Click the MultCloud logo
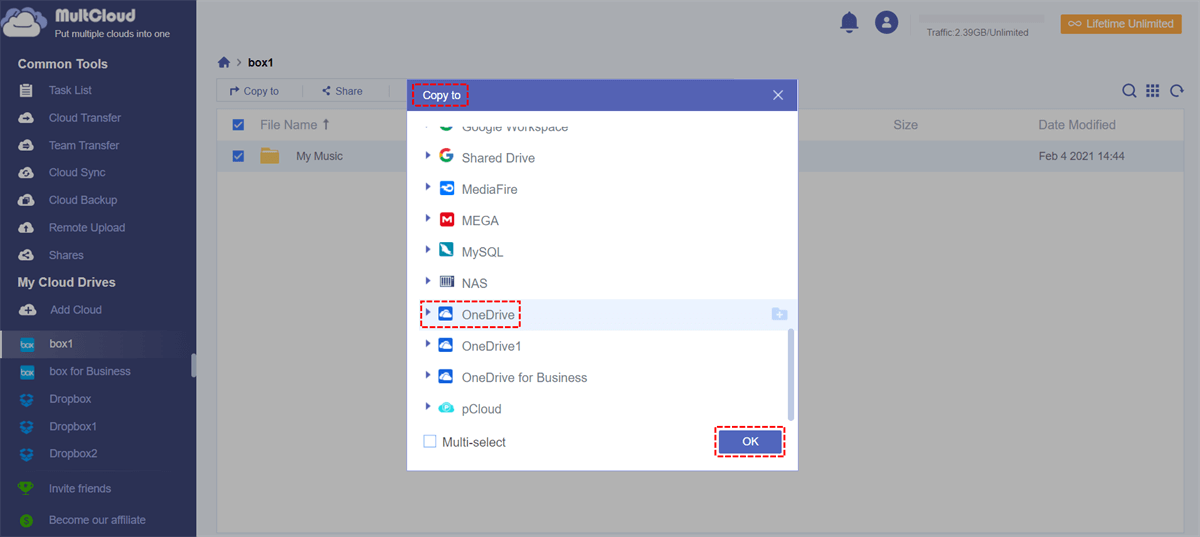The image size is (1200, 537). click(x=85, y=24)
